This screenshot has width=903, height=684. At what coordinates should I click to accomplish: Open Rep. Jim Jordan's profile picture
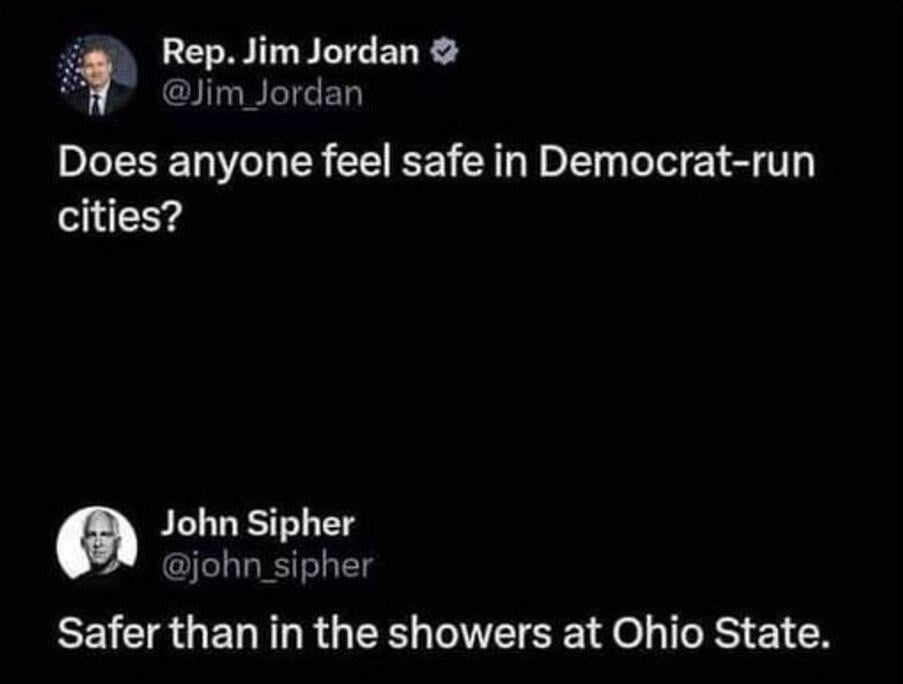(97, 76)
